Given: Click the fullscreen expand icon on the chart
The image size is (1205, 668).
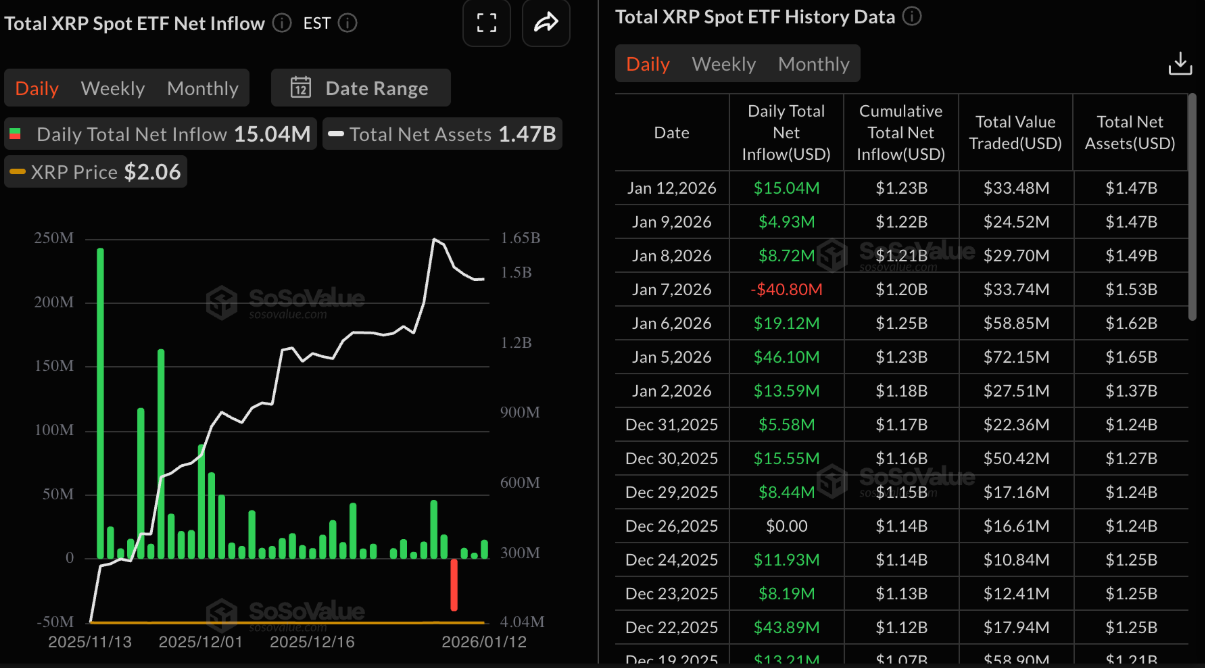Looking at the screenshot, I should pos(486,22).
